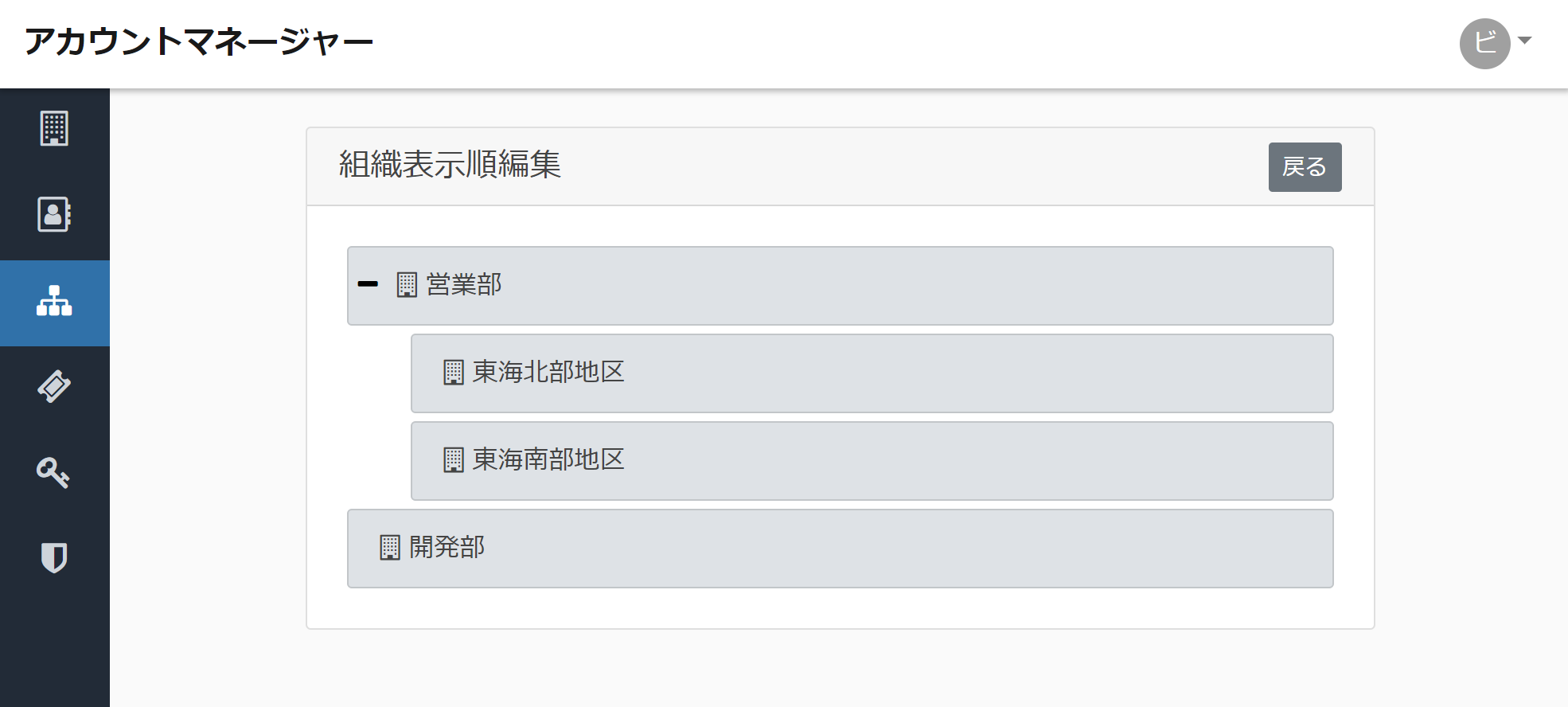Open the key icon in sidebar

(53, 472)
